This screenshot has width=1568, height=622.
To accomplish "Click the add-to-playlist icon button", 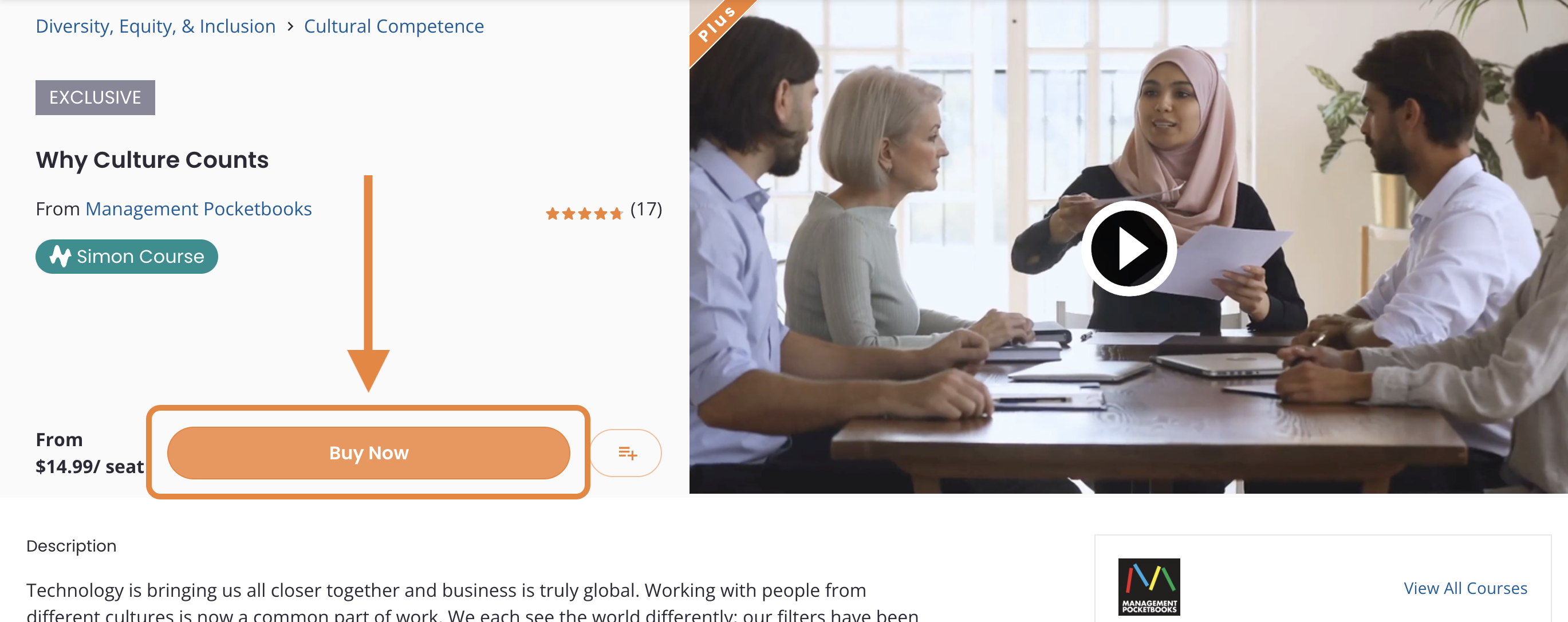I will click(x=626, y=453).
